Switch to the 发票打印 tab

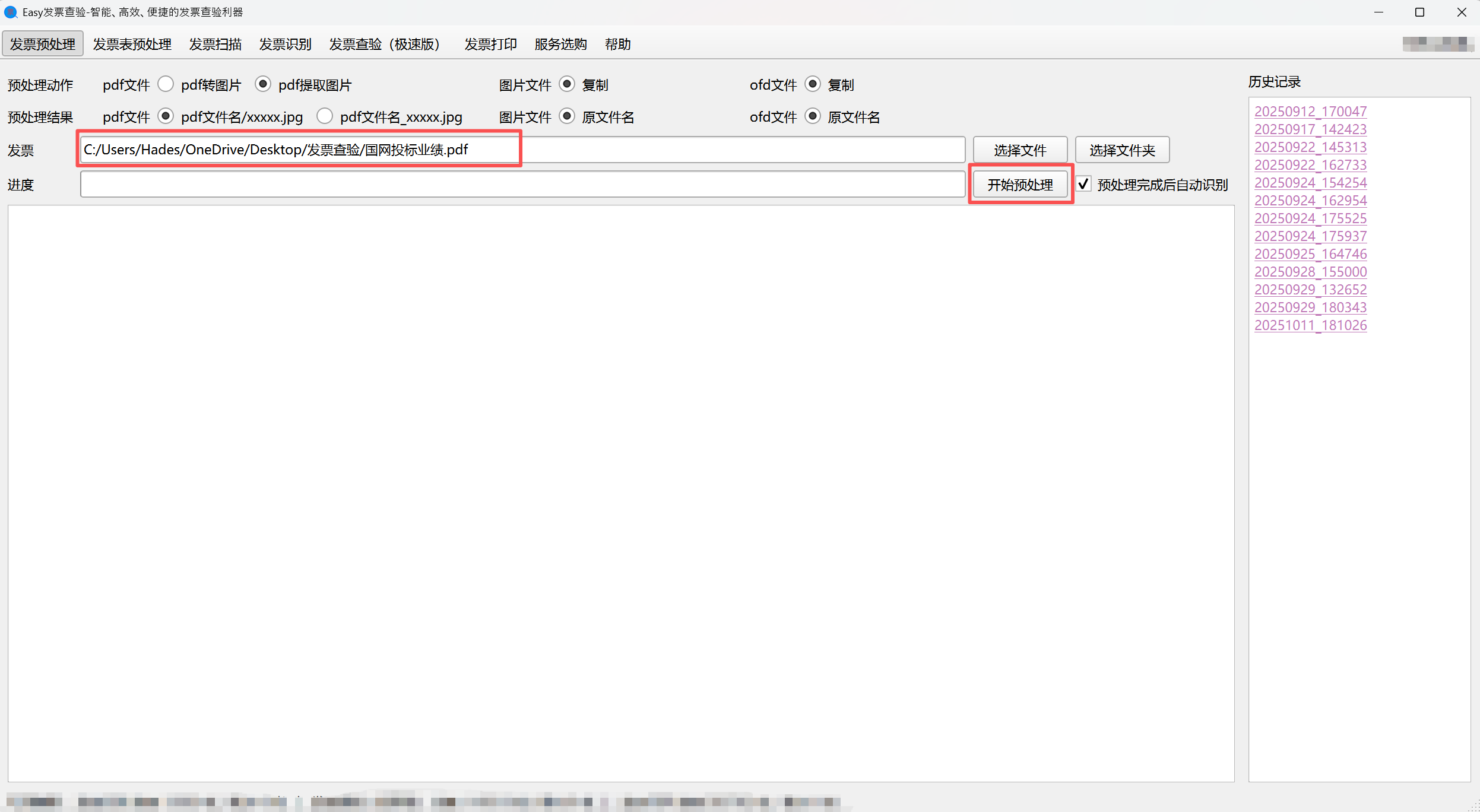click(490, 44)
